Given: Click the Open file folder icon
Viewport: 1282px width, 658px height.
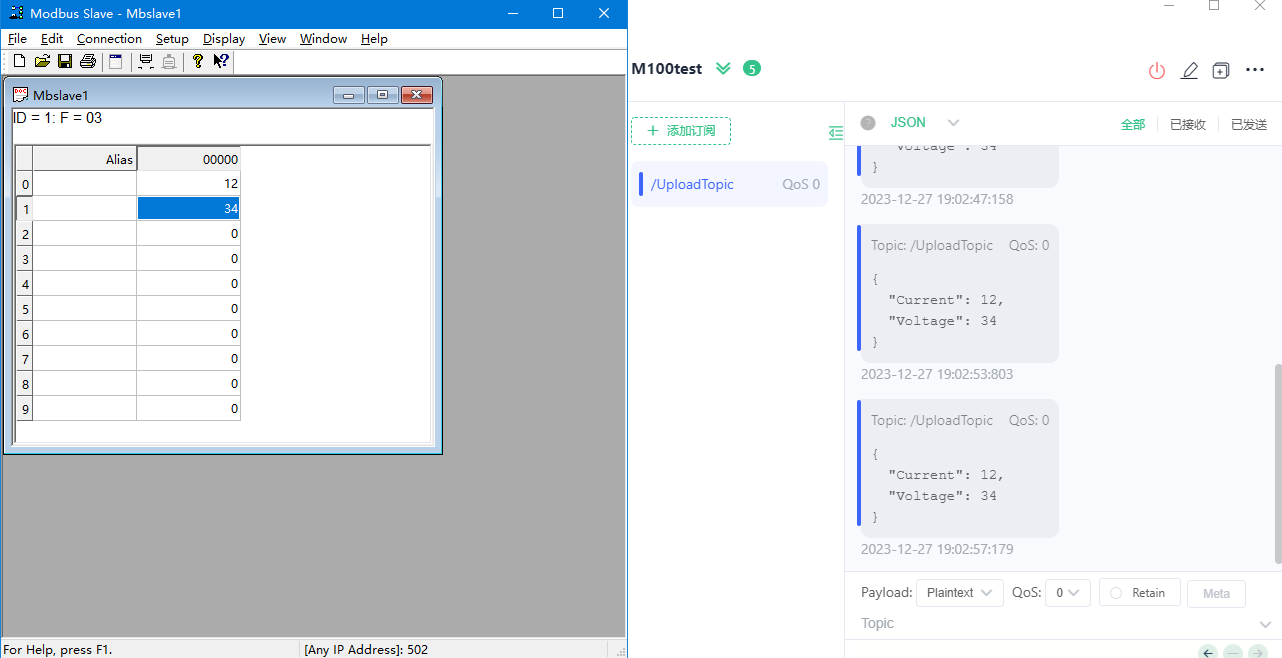Looking at the screenshot, I should [42, 62].
